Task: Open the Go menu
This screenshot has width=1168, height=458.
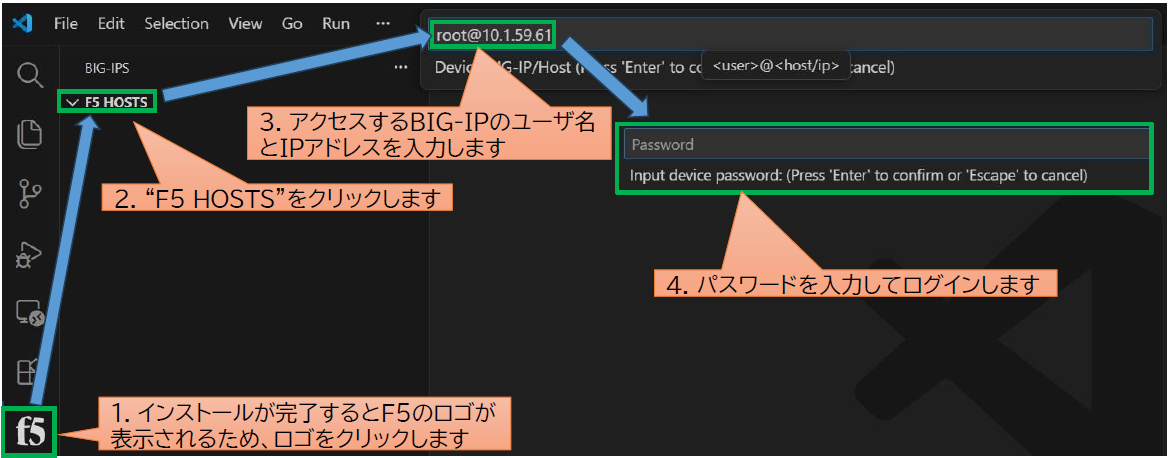Action: (x=292, y=23)
